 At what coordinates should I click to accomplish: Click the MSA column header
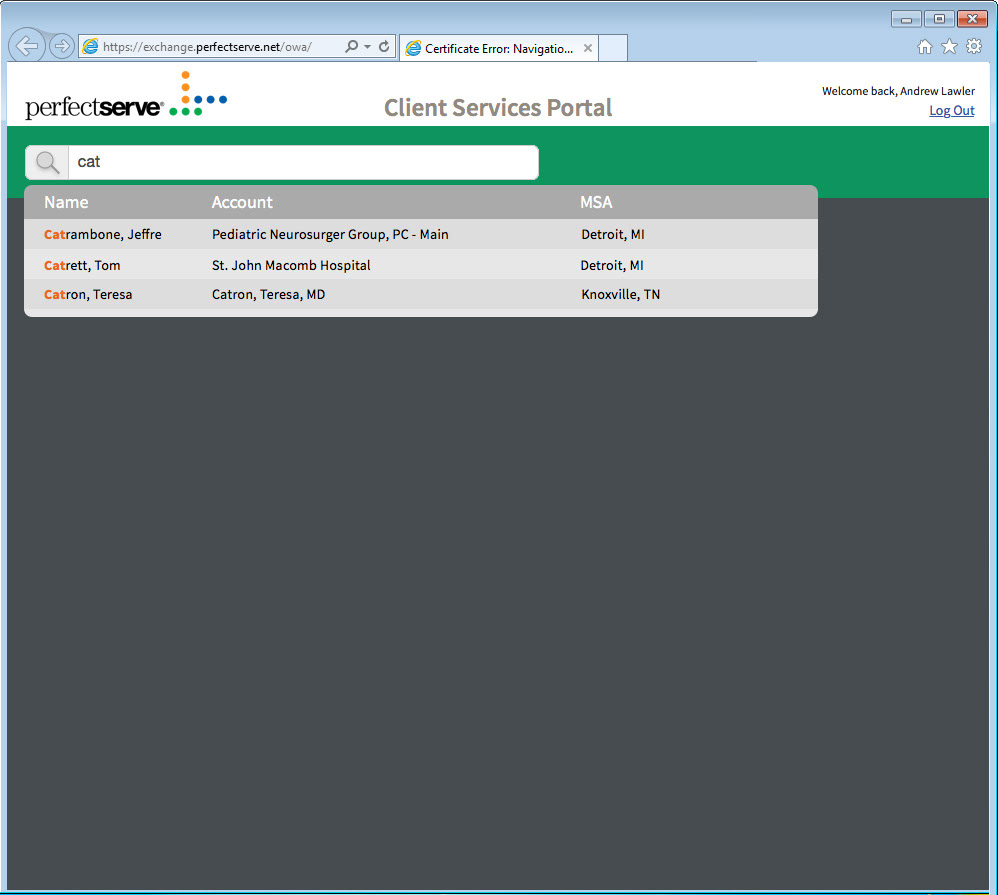[x=596, y=202]
